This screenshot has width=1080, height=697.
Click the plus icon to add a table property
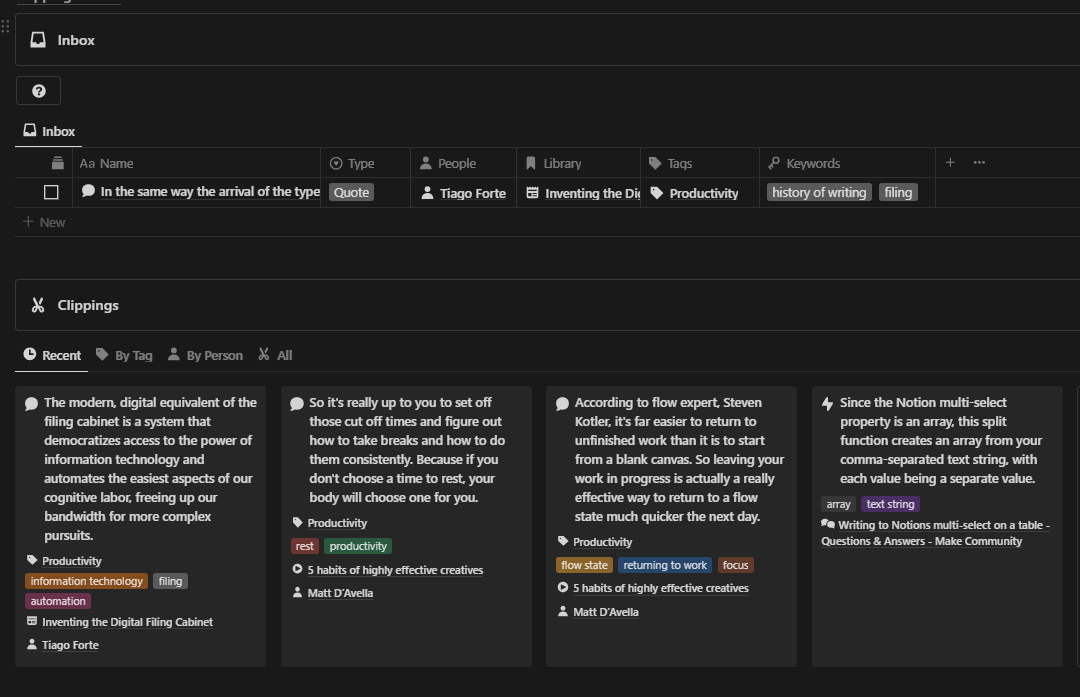point(950,162)
